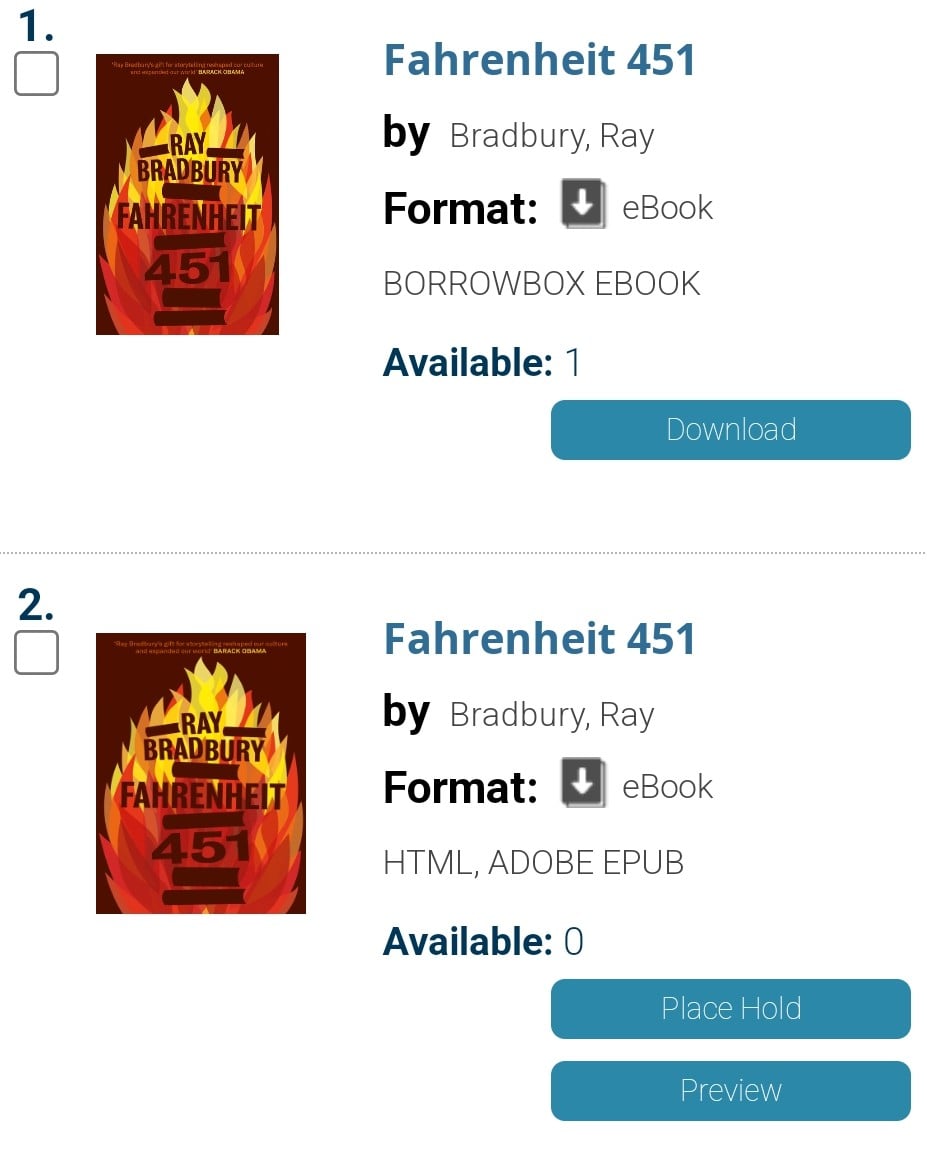This screenshot has height=1152, width=927.
Task: Click the eBook format label in result 1
Action: click(667, 208)
